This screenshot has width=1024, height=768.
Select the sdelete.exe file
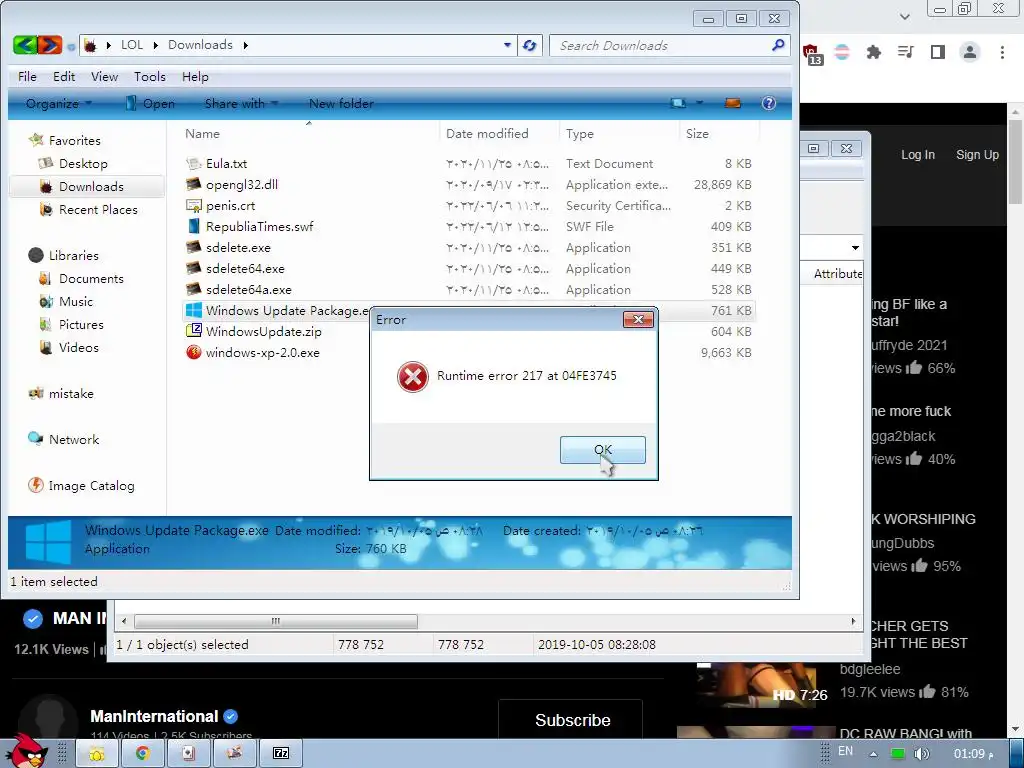238,248
